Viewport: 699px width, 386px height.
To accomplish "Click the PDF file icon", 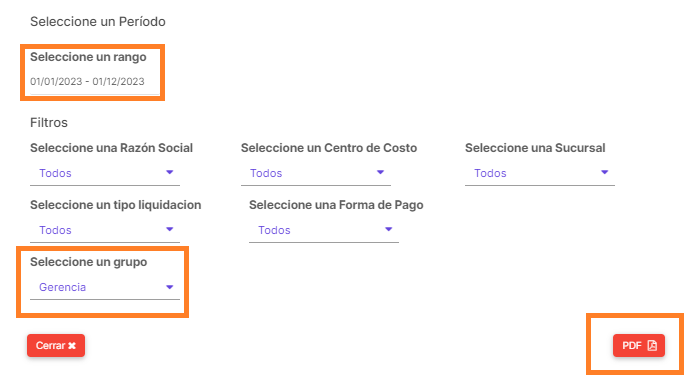I will tap(652, 345).
